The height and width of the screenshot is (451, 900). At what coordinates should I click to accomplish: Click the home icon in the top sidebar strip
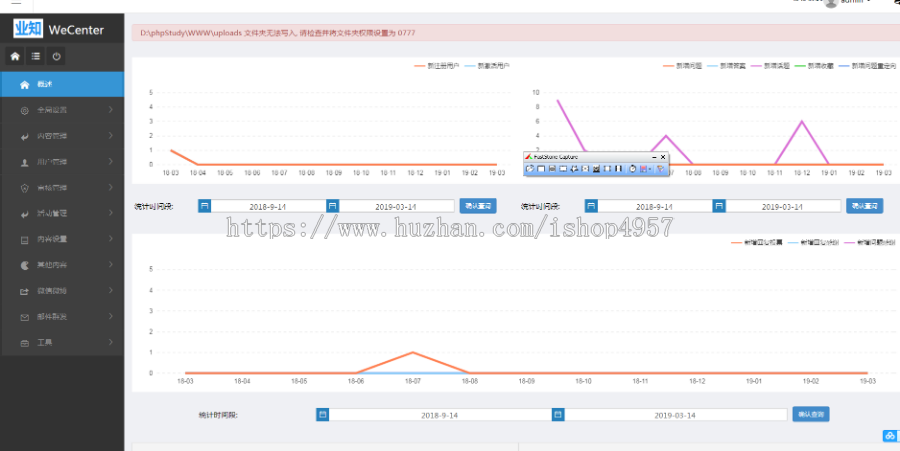tap(15, 56)
